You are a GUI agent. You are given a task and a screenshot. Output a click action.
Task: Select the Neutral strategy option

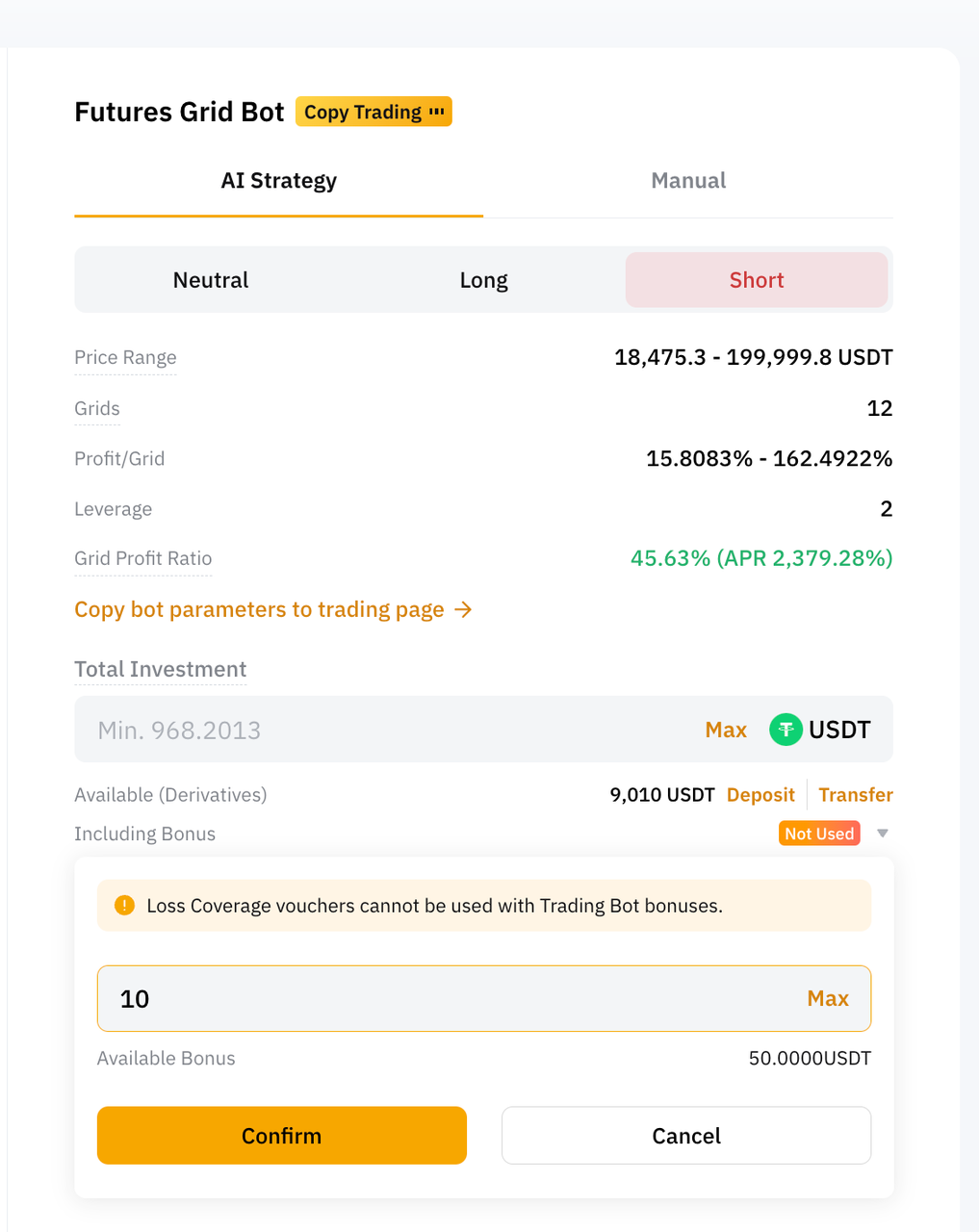[211, 280]
